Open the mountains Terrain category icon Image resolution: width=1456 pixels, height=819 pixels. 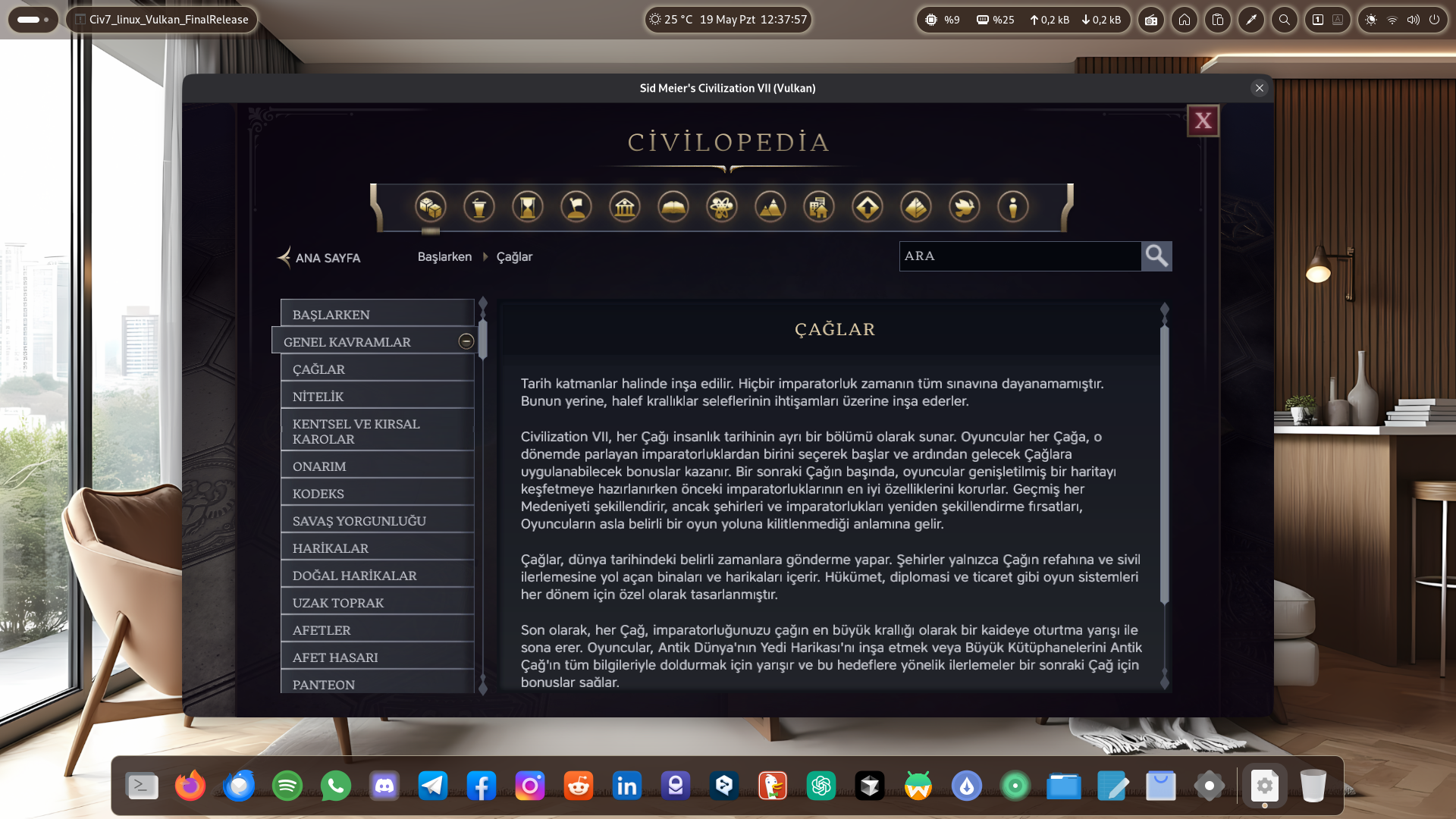(770, 206)
